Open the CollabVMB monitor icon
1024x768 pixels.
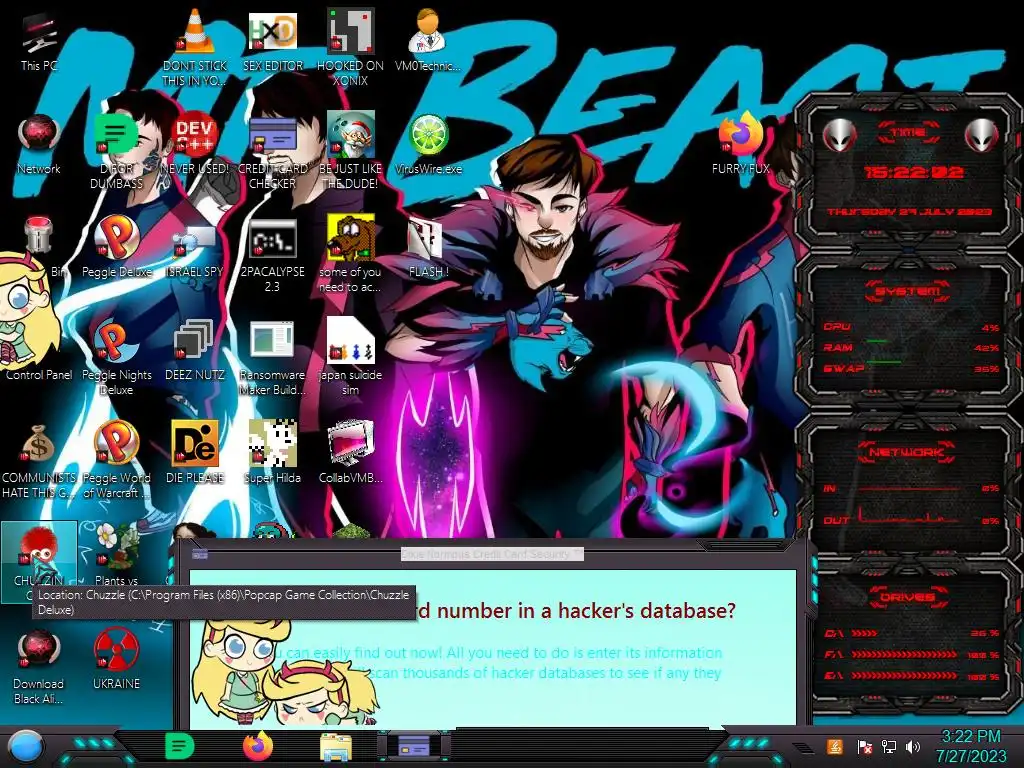click(351, 453)
